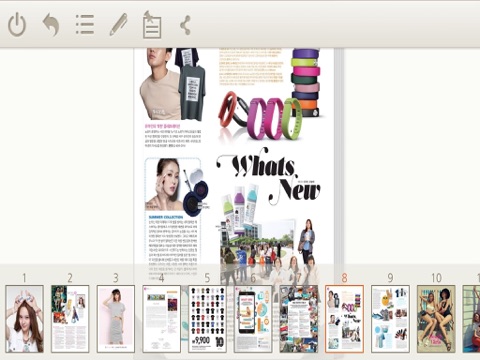Open page 2 thumbnail

coord(70,319)
